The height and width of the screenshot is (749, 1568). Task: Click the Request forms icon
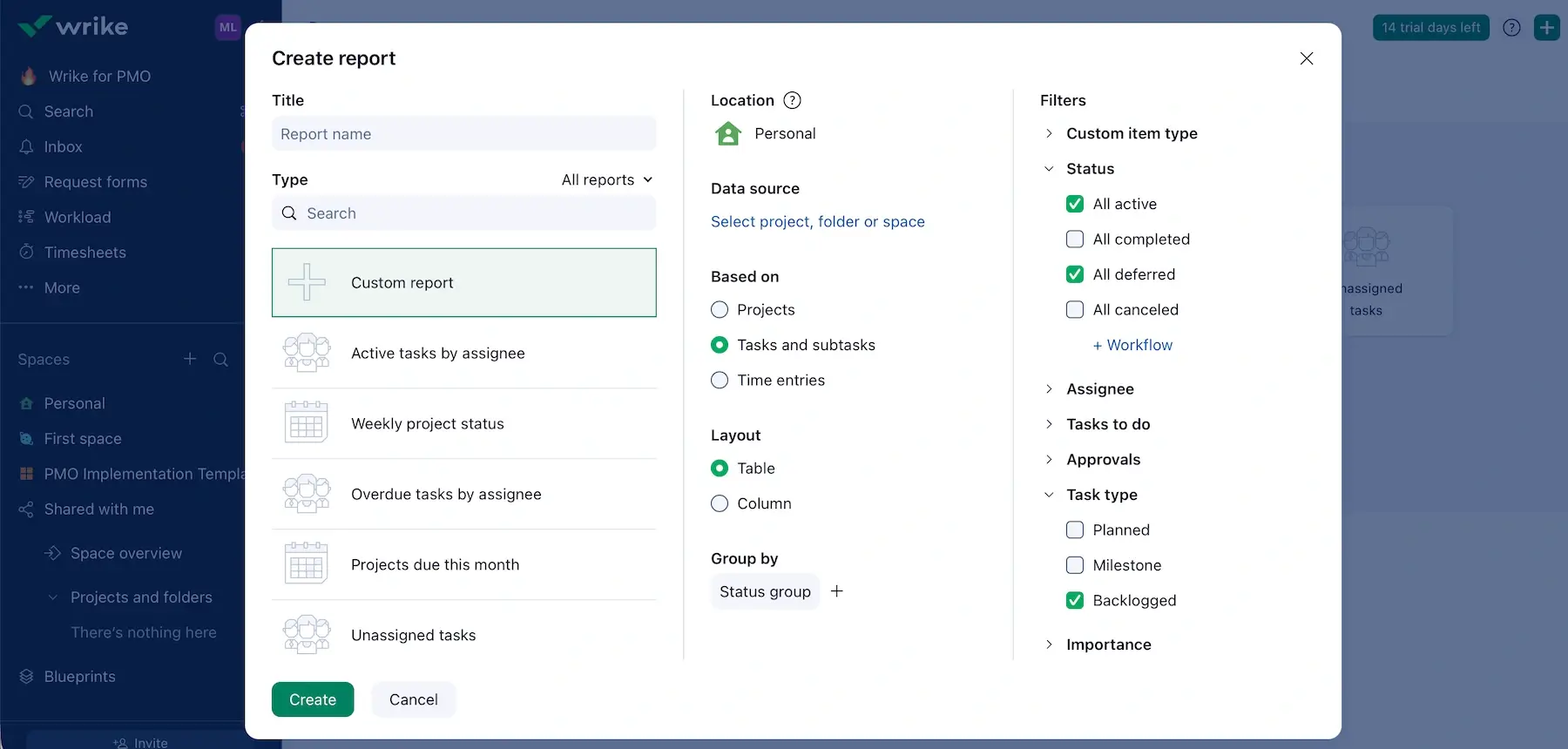(26, 182)
